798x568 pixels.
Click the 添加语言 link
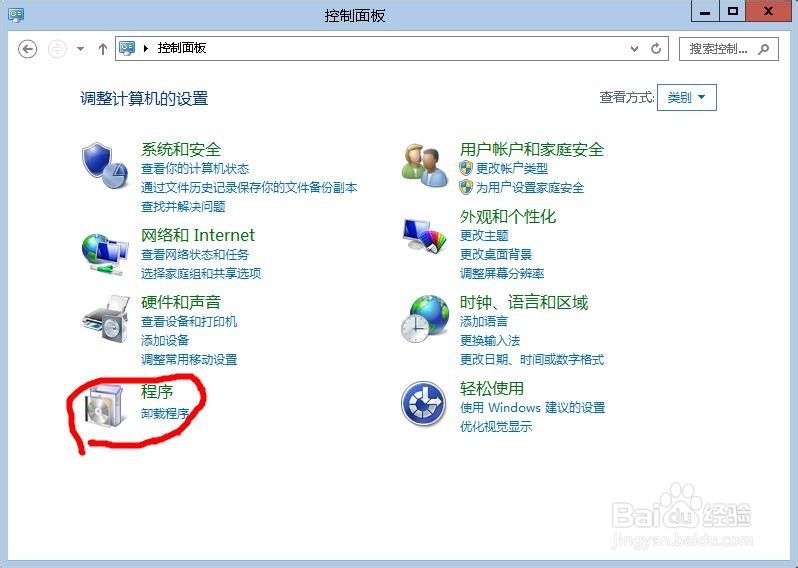click(x=483, y=321)
